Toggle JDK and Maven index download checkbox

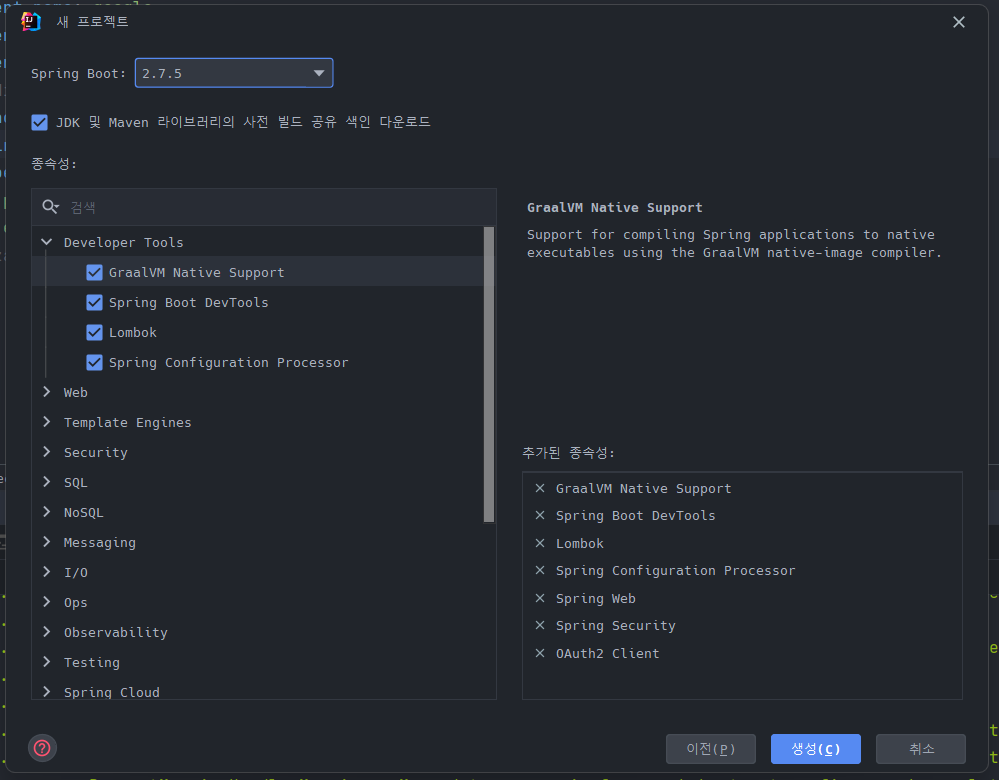(x=40, y=122)
